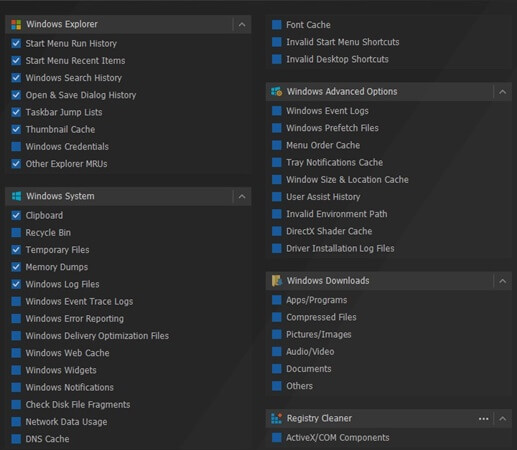The width and height of the screenshot is (517, 450).
Task: Check Windows Widgets checkbox
Action: pos(16,370)
